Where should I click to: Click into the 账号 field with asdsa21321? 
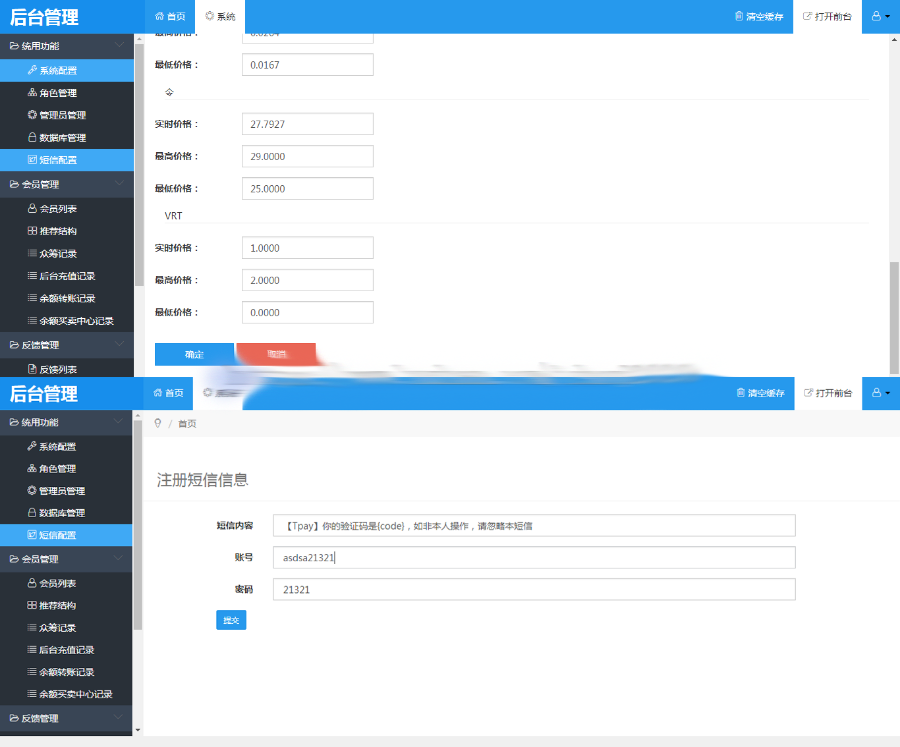tap(534, 558)
